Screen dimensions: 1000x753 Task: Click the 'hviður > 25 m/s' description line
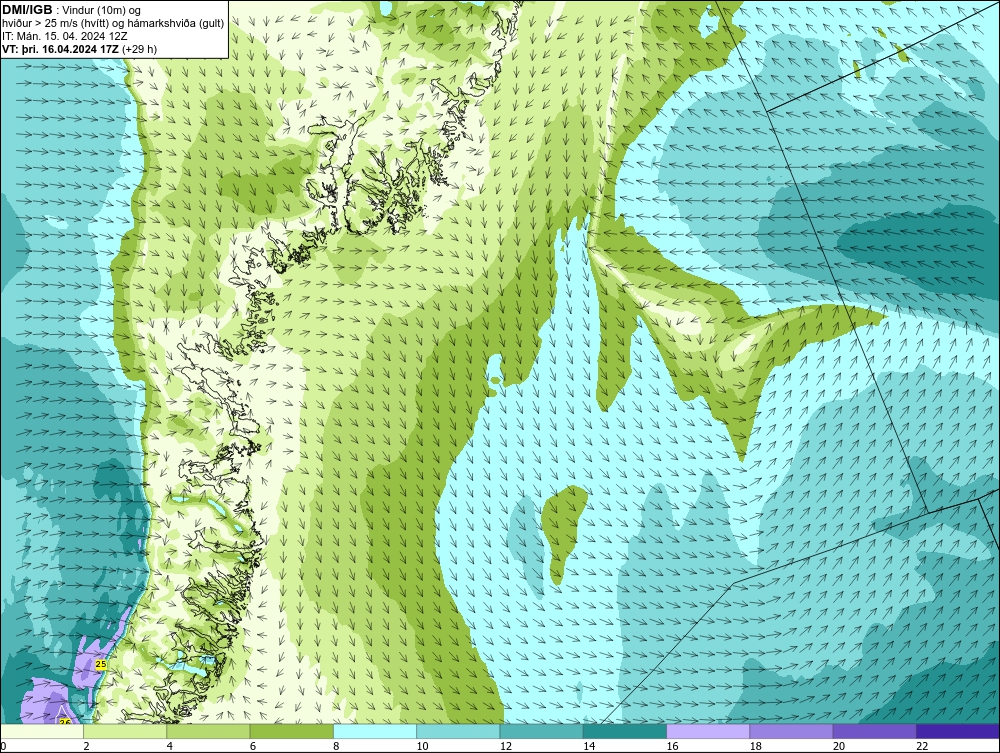tap(113, 24)
